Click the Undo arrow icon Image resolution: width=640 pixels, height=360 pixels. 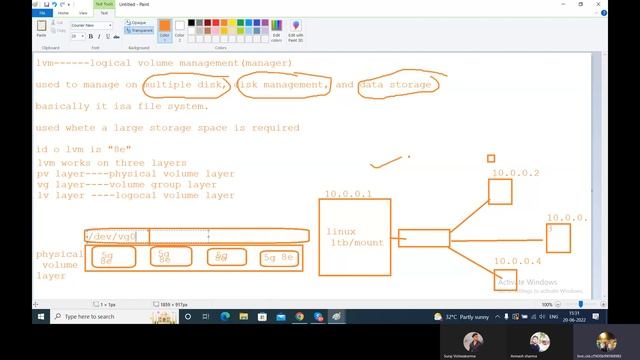(x=54, y=4)
